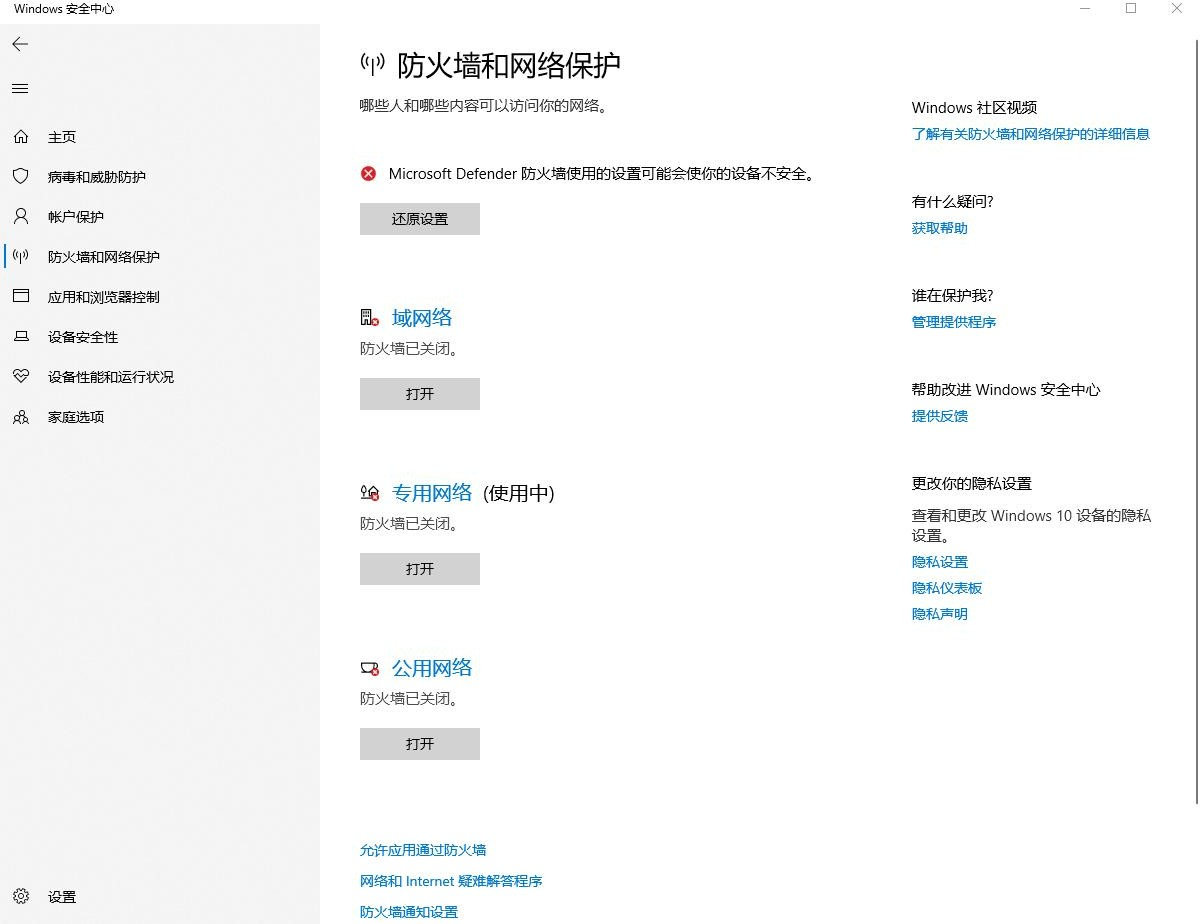The width and height of the screenshot is (1200, 924).
Task: Click the account protection person icon
Action: click(x=21, y=216)
